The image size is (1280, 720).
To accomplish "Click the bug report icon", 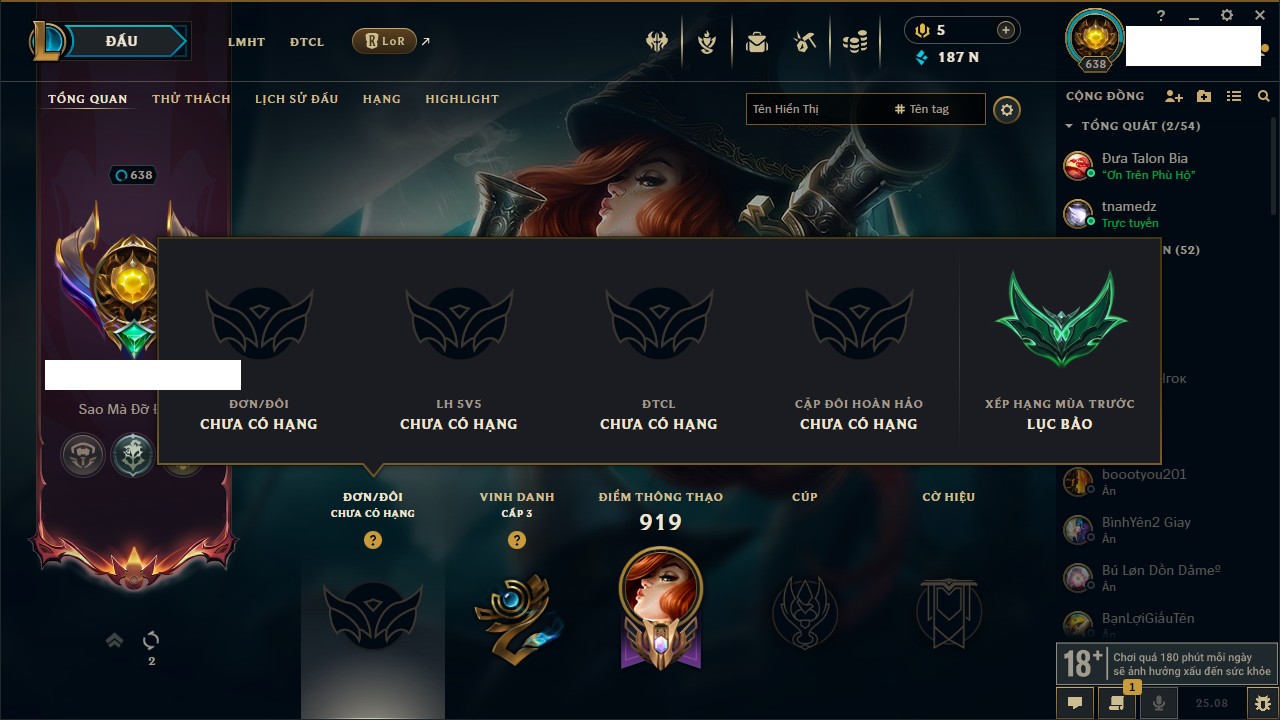I will pos(1263,703).
